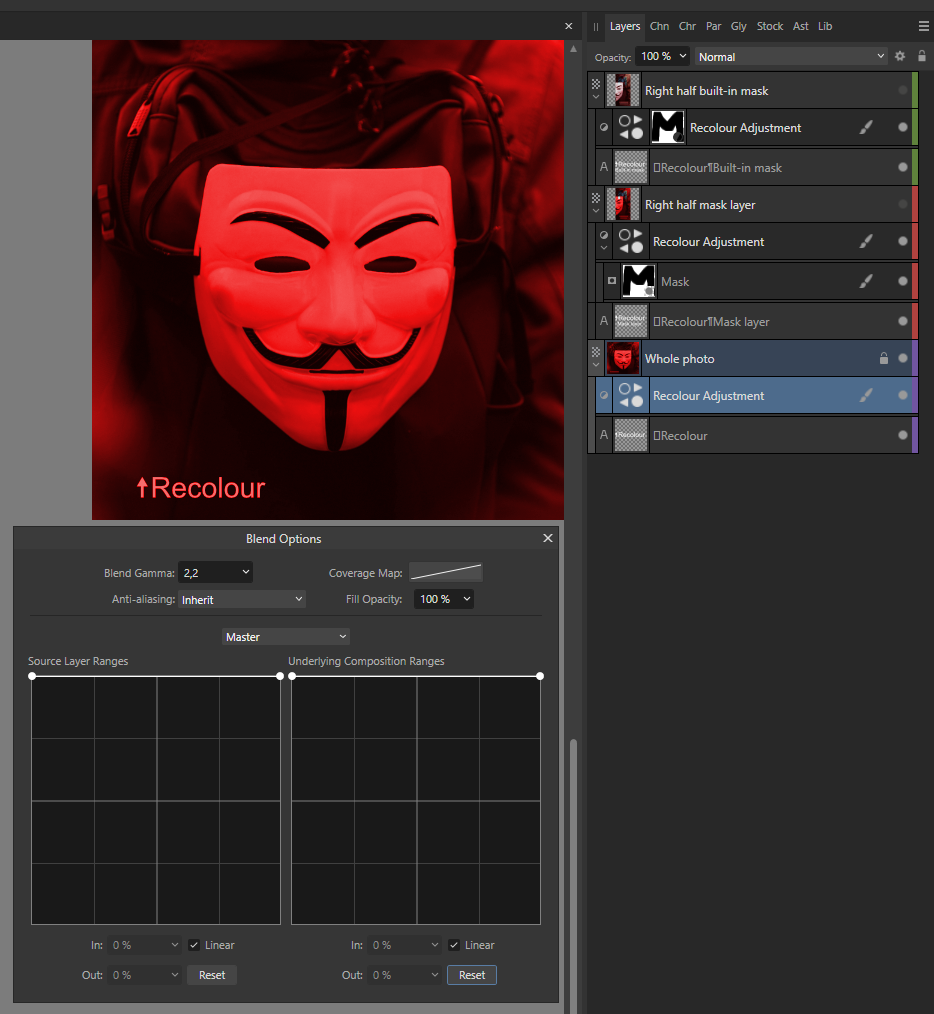934x1014 pixels.
Task: Click the text 'A' icon of Recolour¶Mask layer
Action: 604,321
